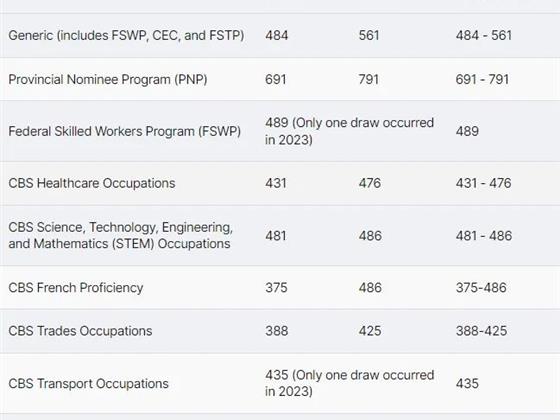Image resolution: width=560 pixels, height=420 pixels.
Task: Select the 388-425 range value
Action: click(x=481, y=331)
